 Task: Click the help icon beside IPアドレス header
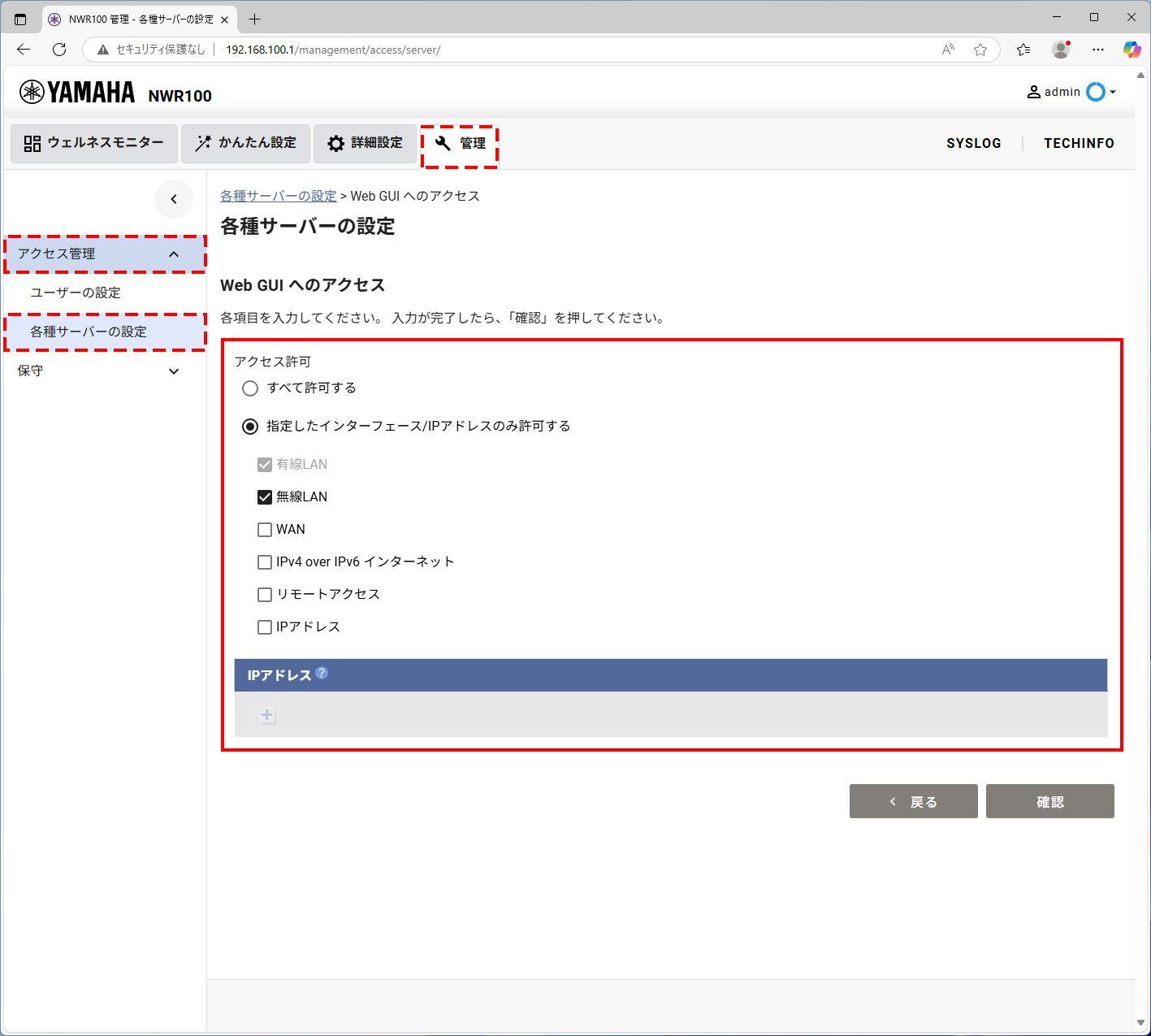322,673
